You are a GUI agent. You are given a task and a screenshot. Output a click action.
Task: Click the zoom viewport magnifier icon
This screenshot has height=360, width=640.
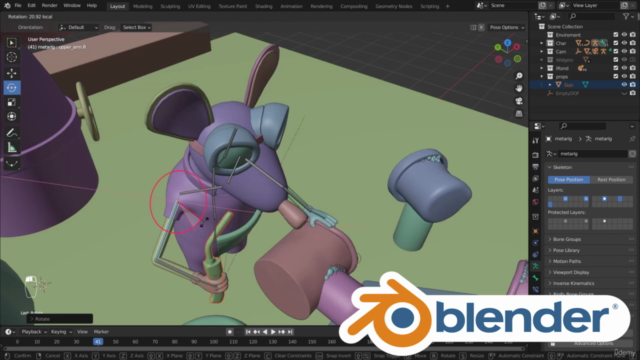click(x=519, y=76)
